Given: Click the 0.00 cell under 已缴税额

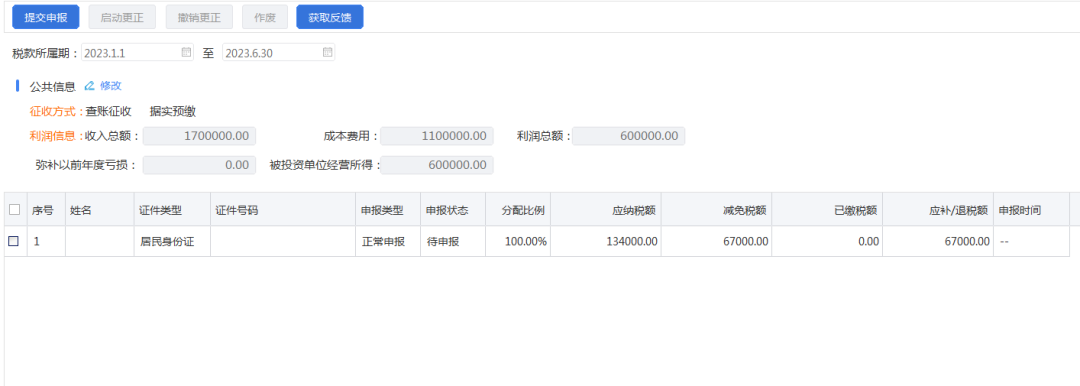Looking at the screenshot, I should pos(827,241).
